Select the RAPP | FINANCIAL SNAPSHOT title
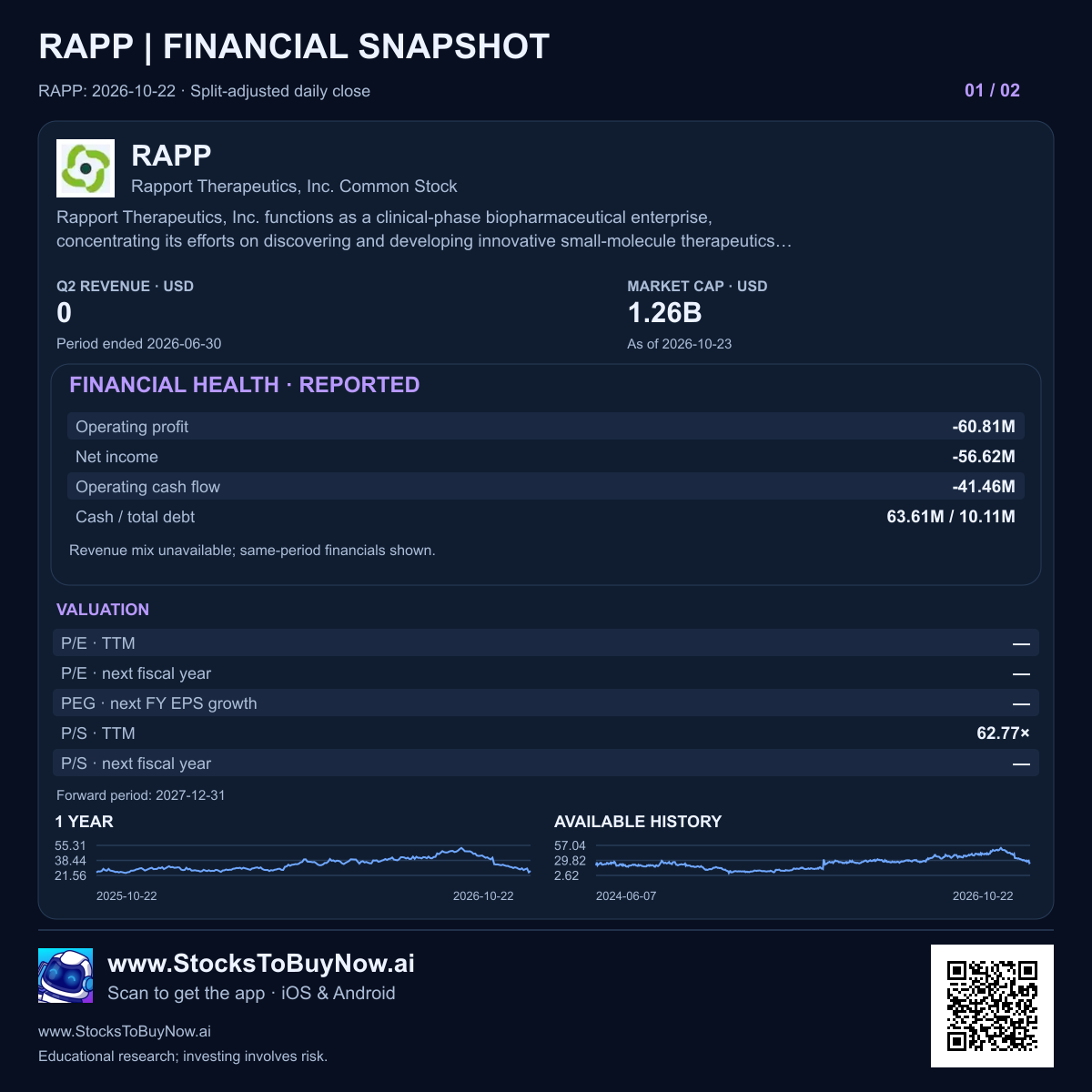Screen dimensions: 1092x1092 click(x=294, y=46)
